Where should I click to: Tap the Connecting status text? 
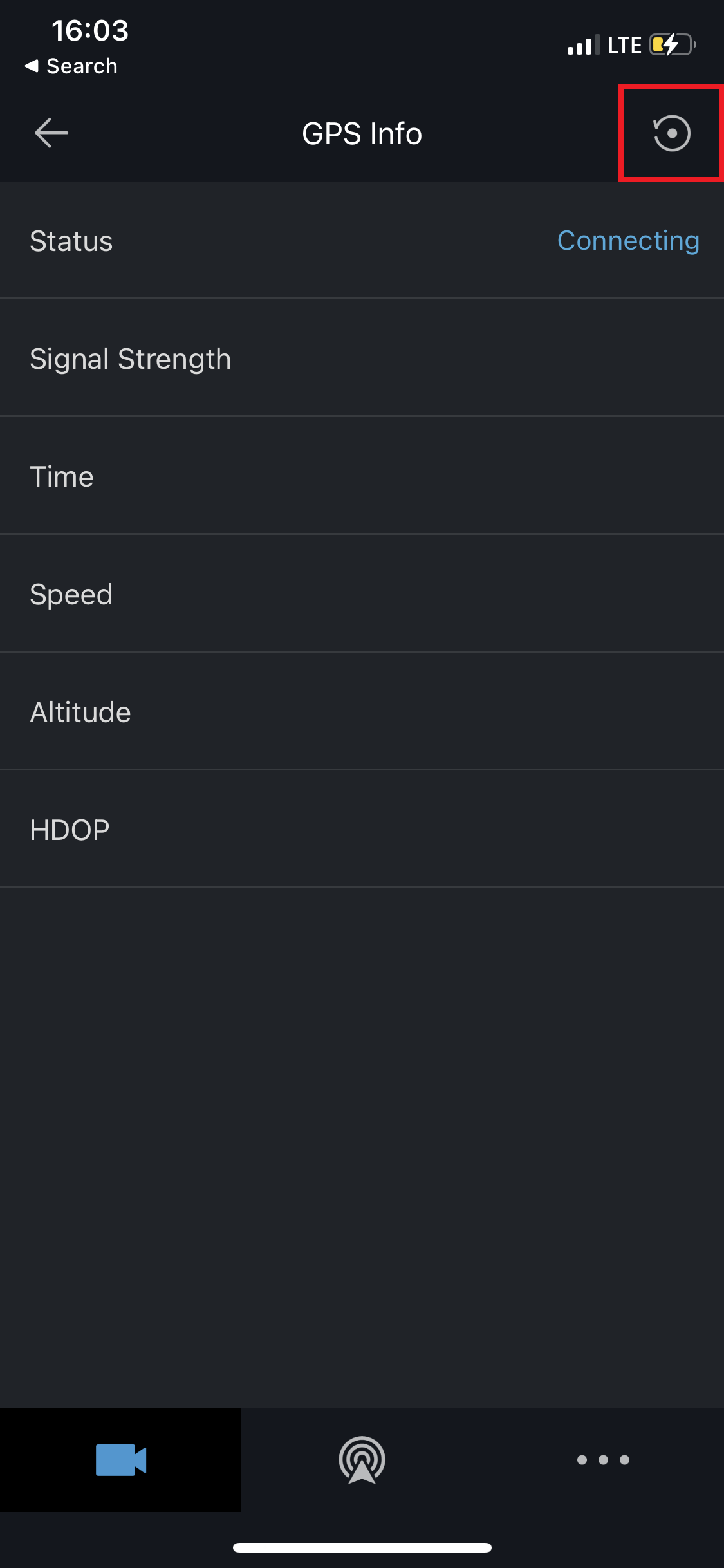tap(628, 241)
